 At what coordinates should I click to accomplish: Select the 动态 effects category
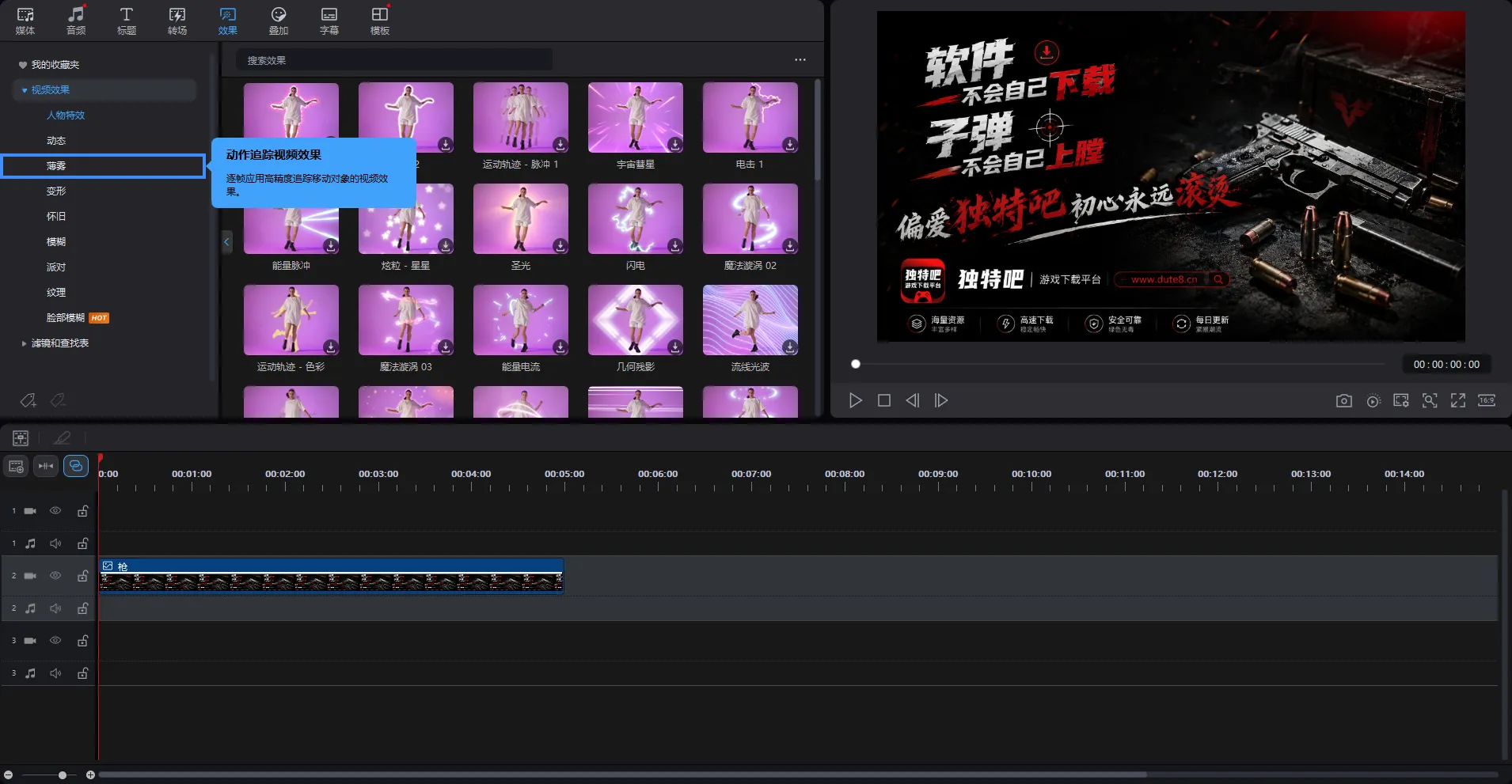coord(56,141)
